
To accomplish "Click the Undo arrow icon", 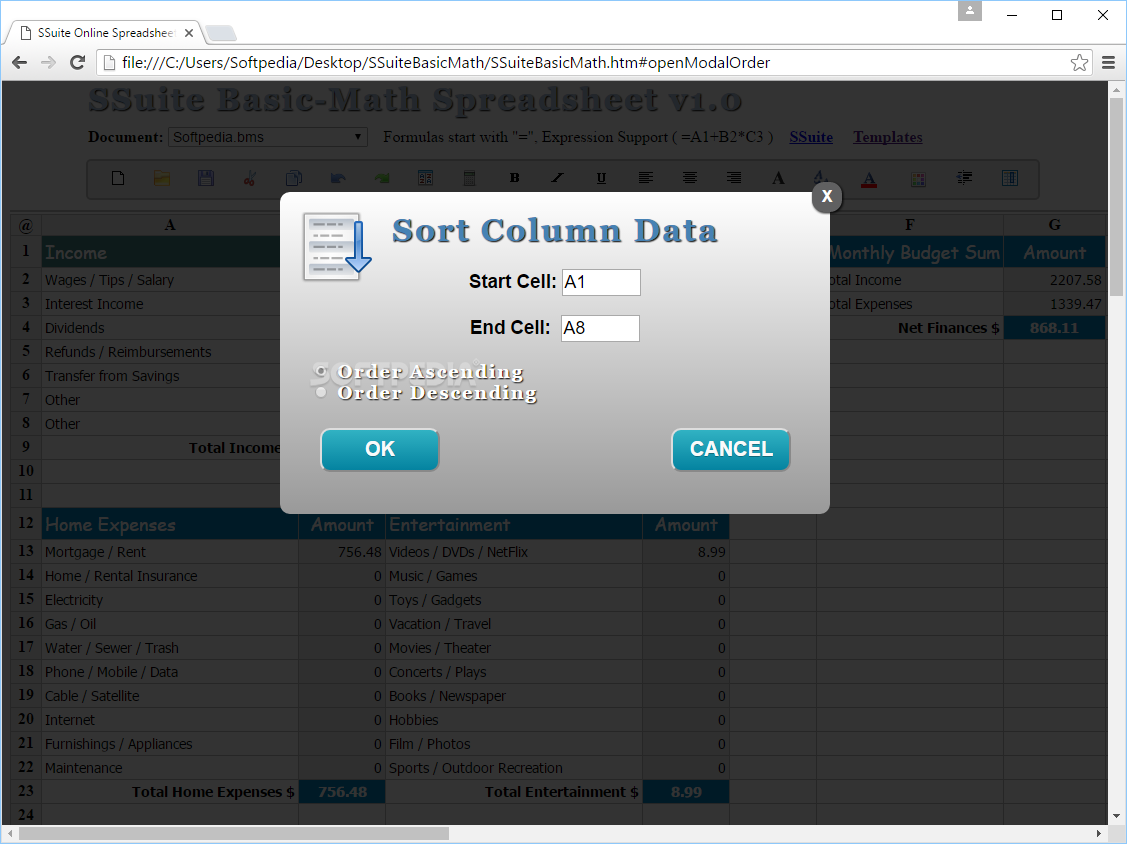I will tap(338, 178).
